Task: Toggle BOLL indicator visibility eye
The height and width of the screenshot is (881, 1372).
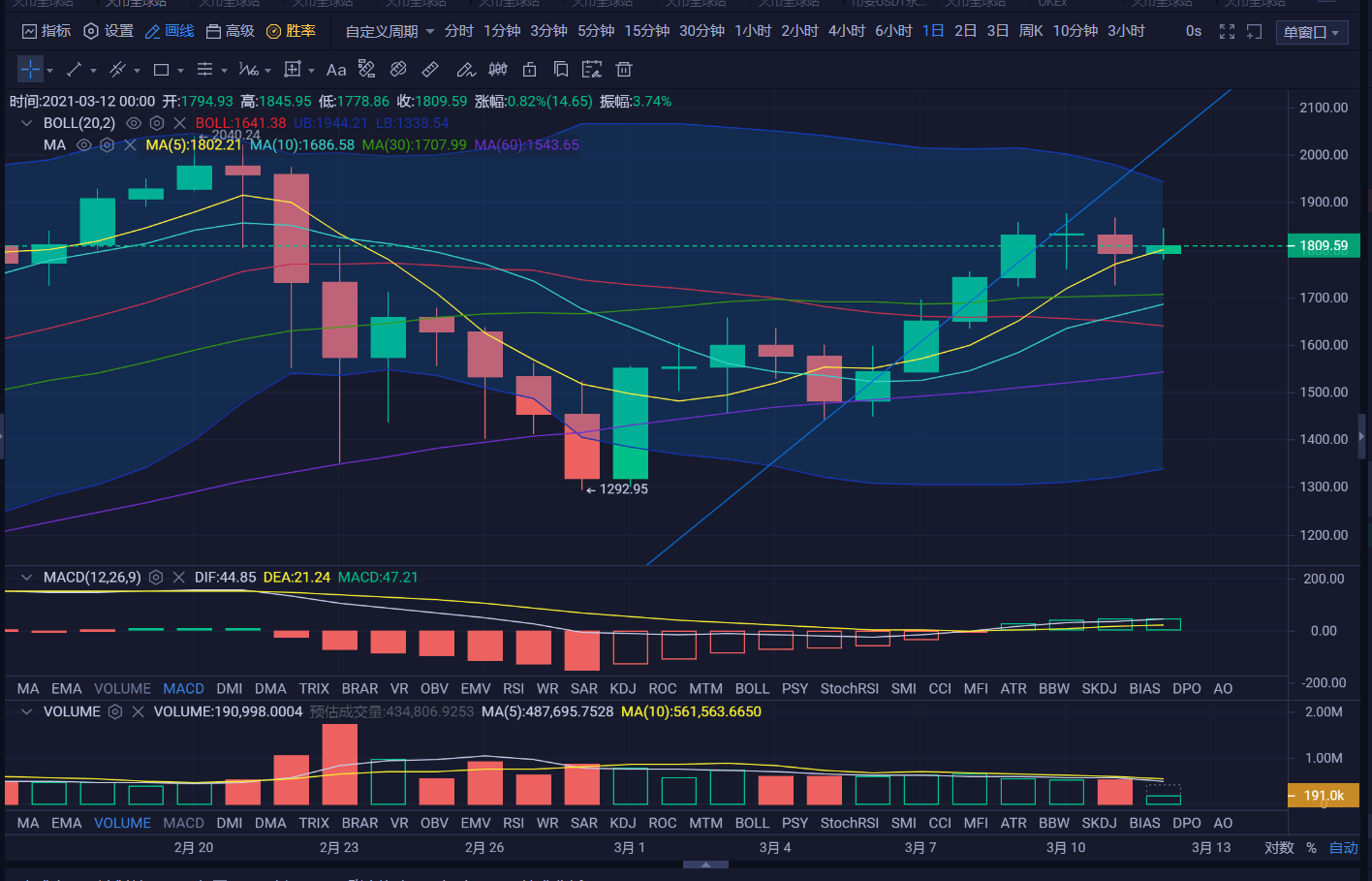Action: [134, 123]
